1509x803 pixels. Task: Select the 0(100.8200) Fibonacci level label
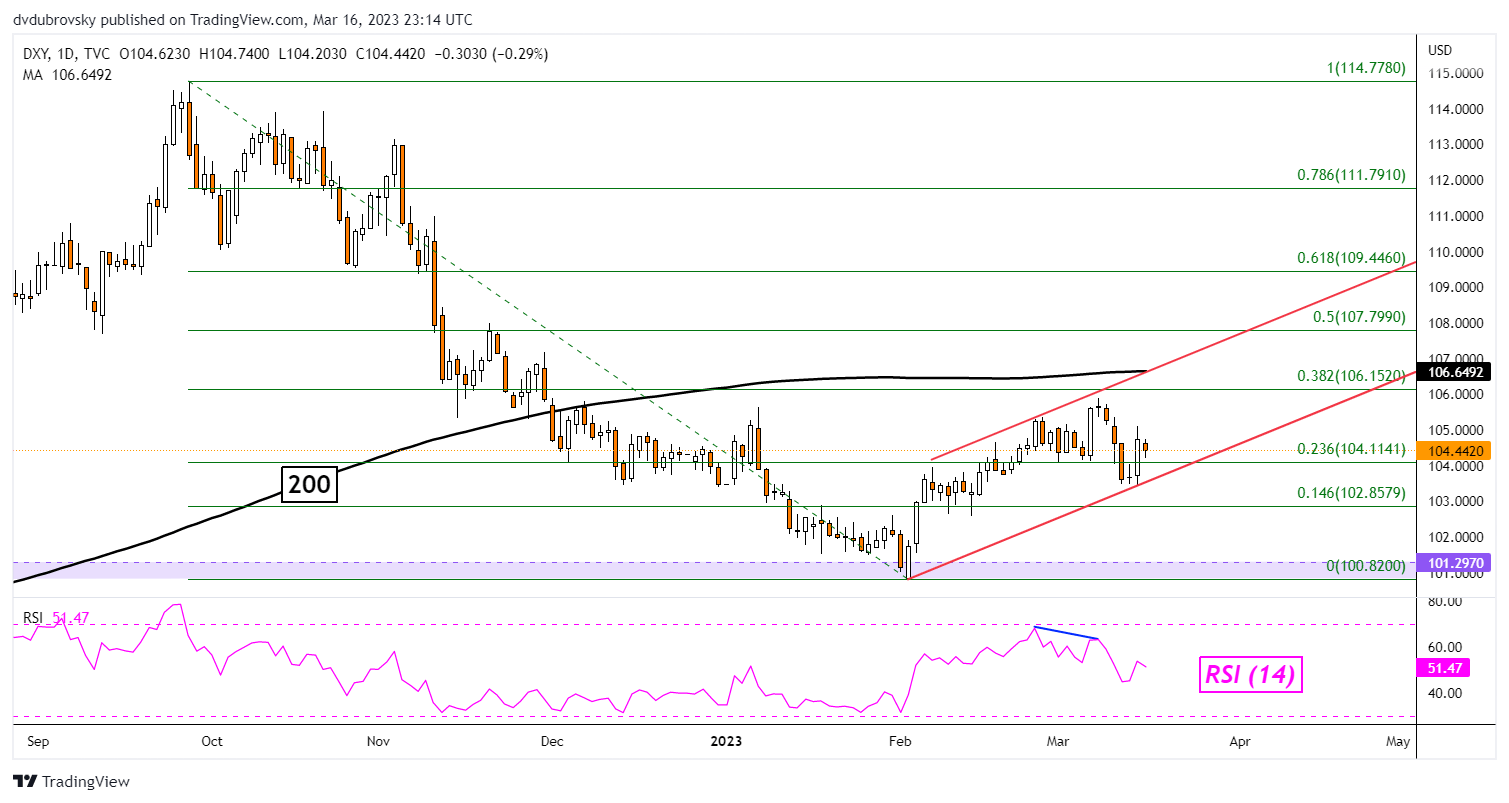click(x=1366, y=566)
